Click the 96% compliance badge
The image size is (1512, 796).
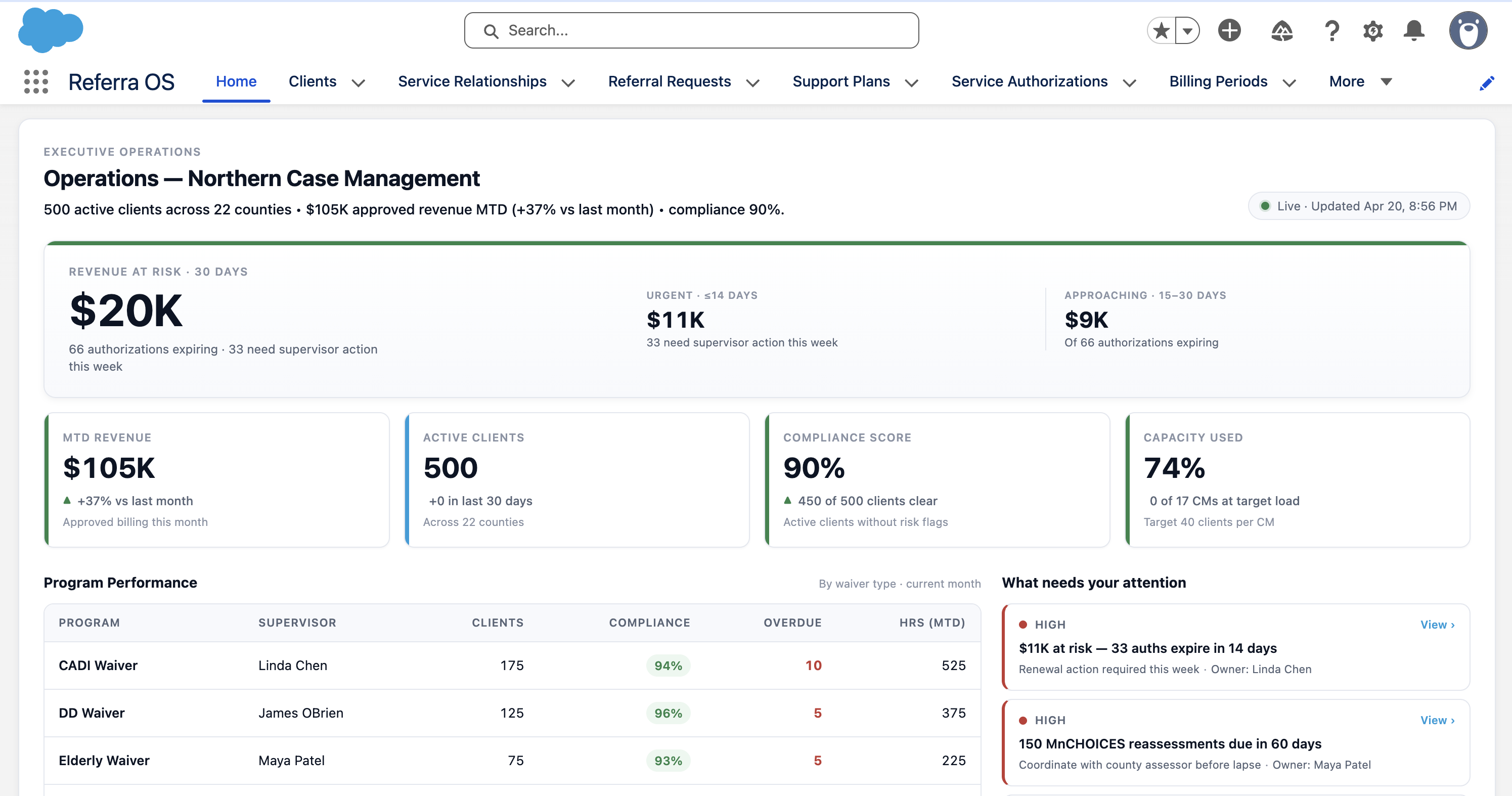(x=668, y=713)
